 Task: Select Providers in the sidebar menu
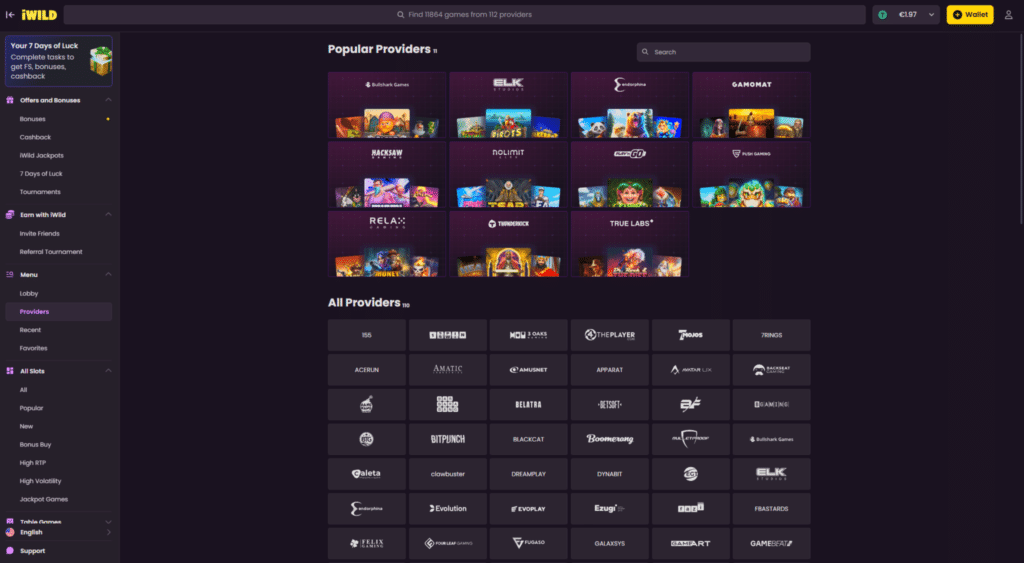(59, 312)
